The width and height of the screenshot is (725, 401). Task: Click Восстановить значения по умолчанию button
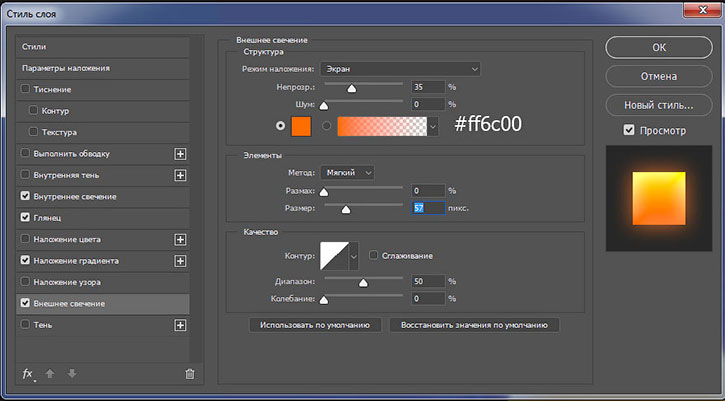point(474,325)
